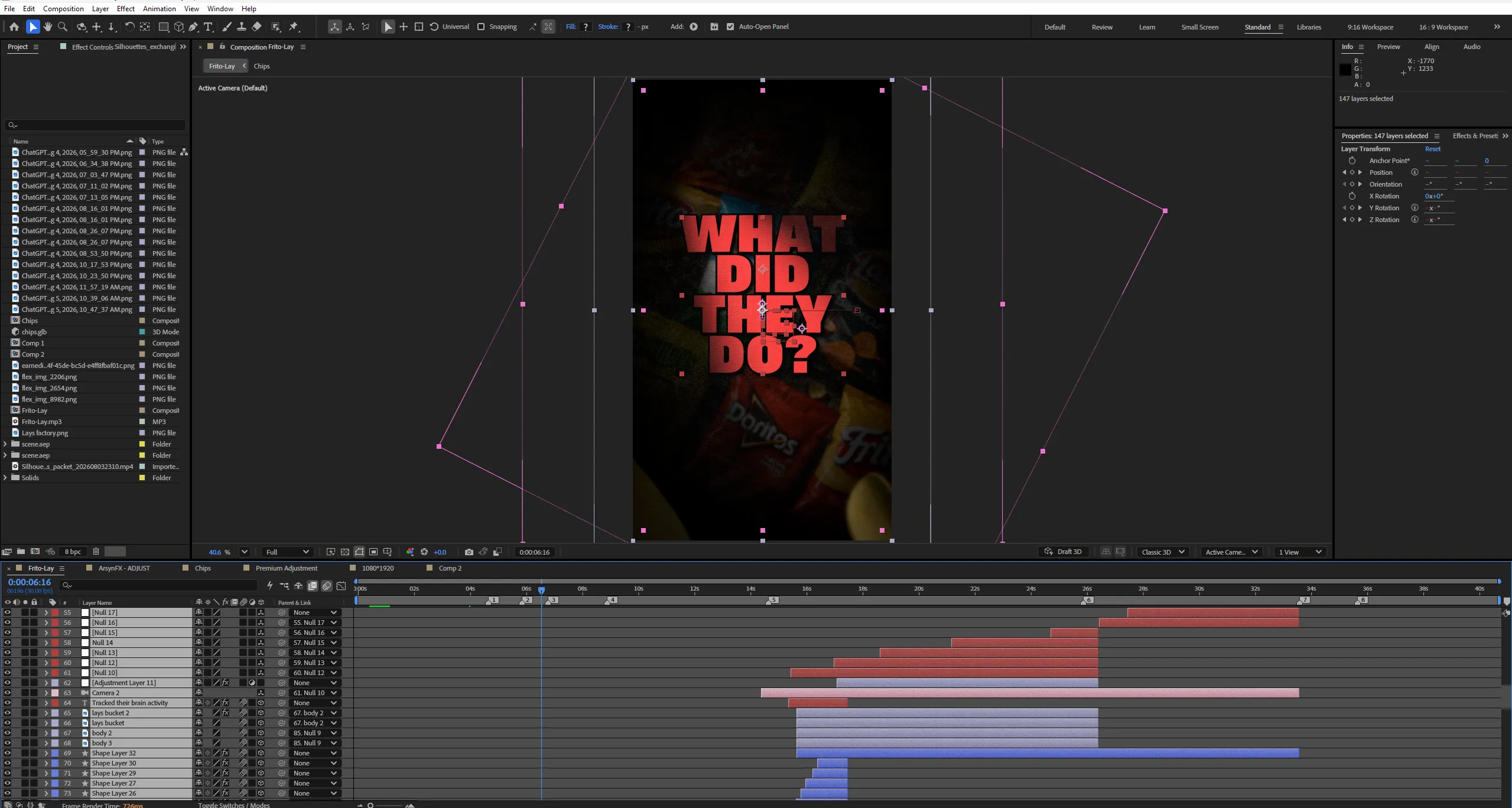Select the Pen tool
Screen dimensions: 1512x808
(x=193, y=27)
